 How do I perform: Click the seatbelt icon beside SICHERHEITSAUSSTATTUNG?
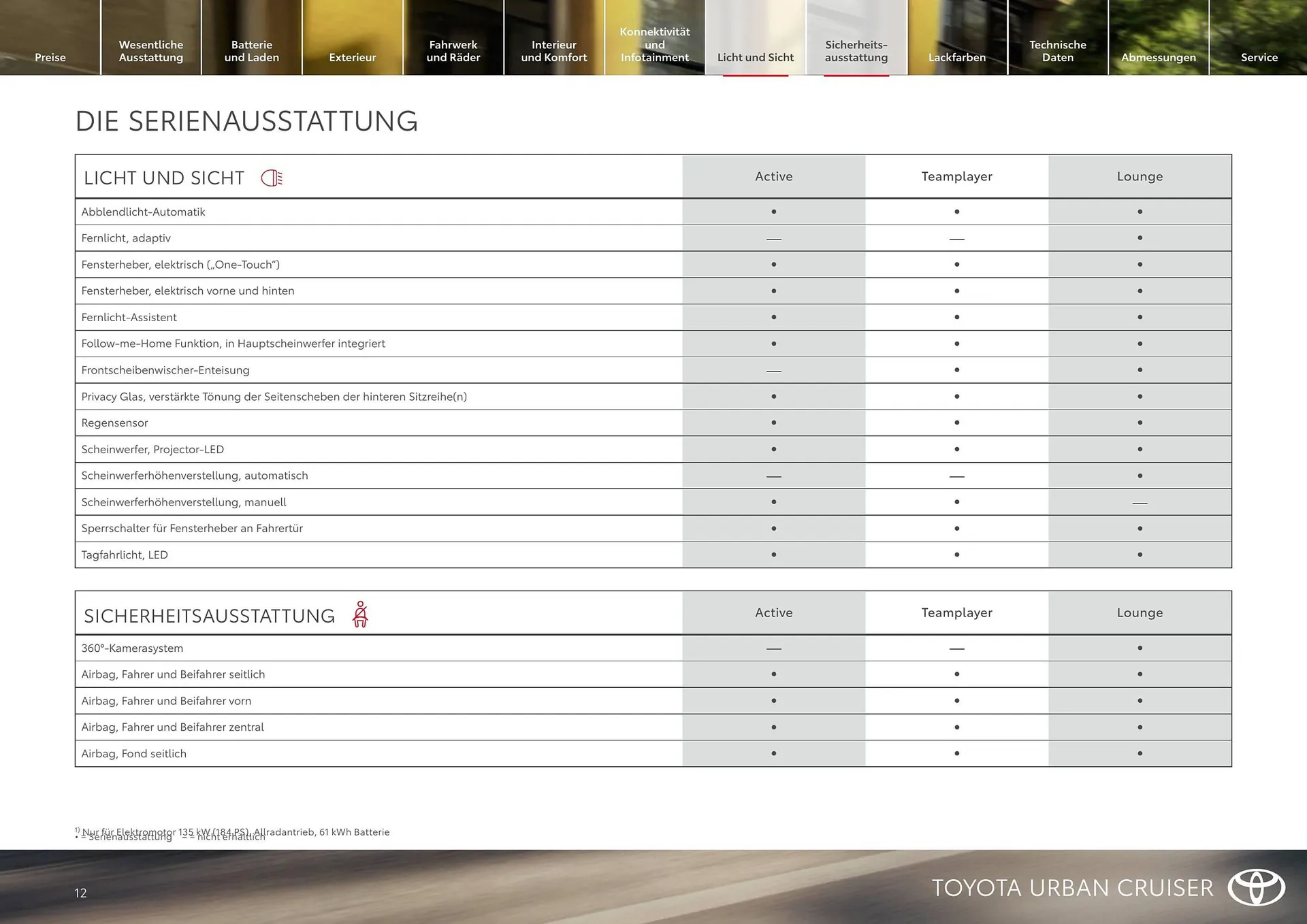click(x=361, y=613)
